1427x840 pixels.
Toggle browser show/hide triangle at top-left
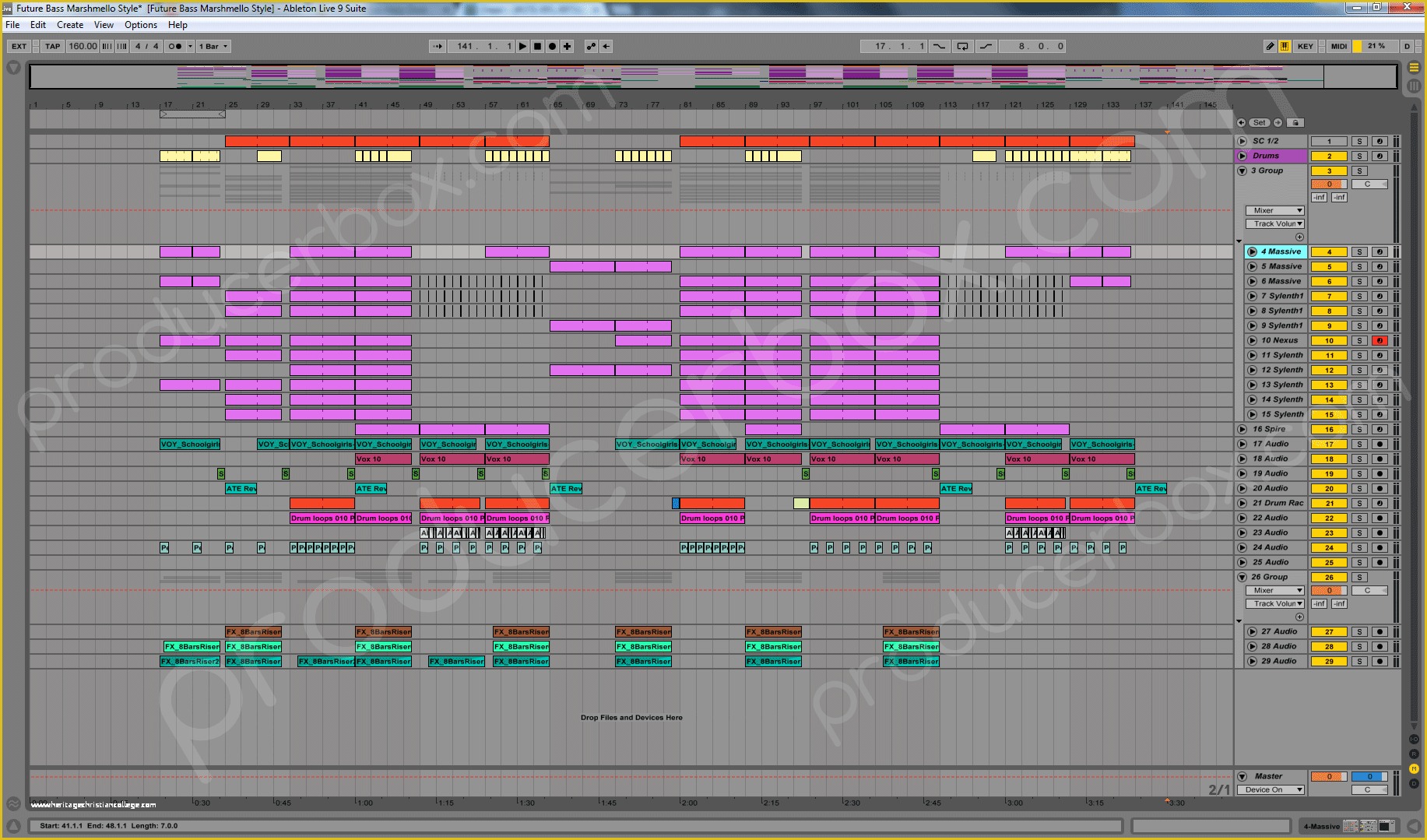point(13,69)
